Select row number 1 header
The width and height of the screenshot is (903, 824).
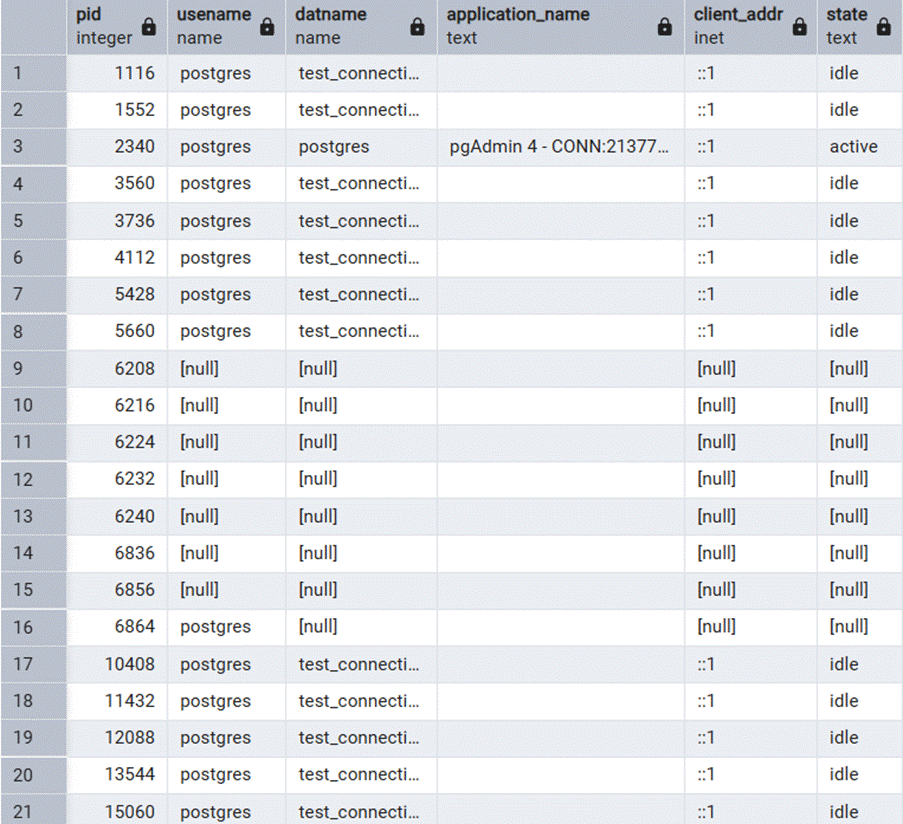33,73
